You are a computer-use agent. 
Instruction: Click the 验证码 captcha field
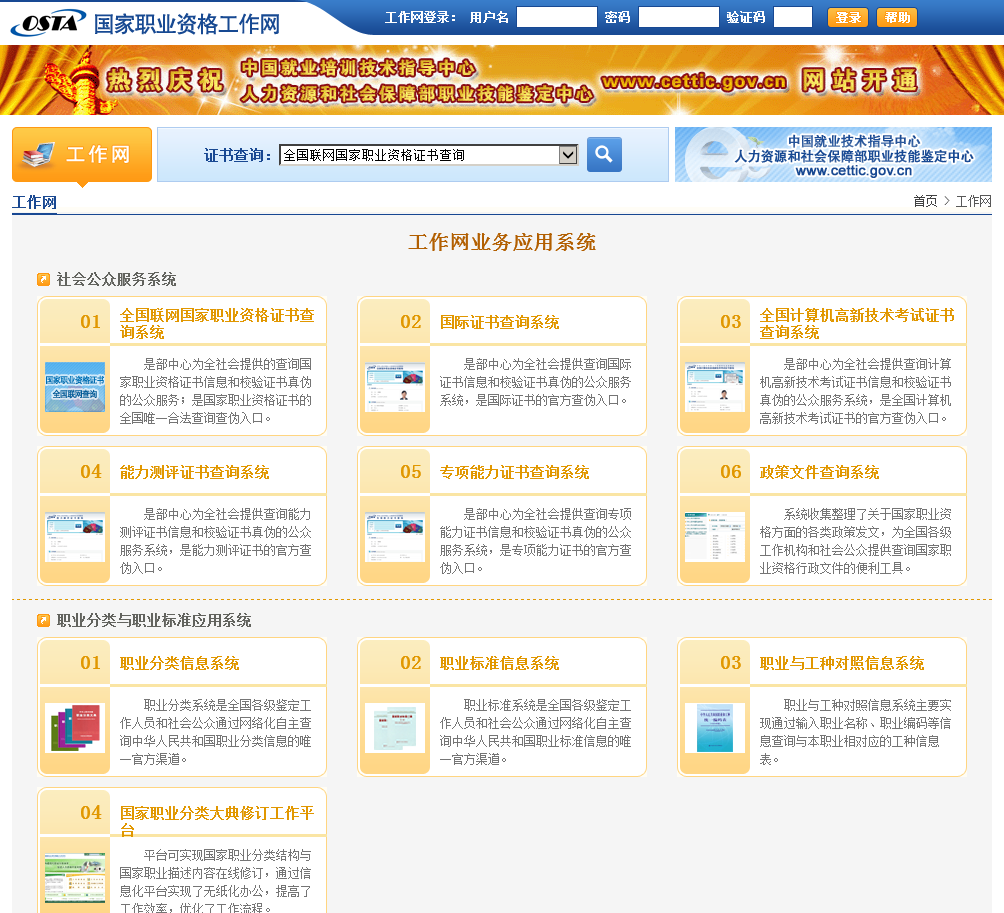793,17
